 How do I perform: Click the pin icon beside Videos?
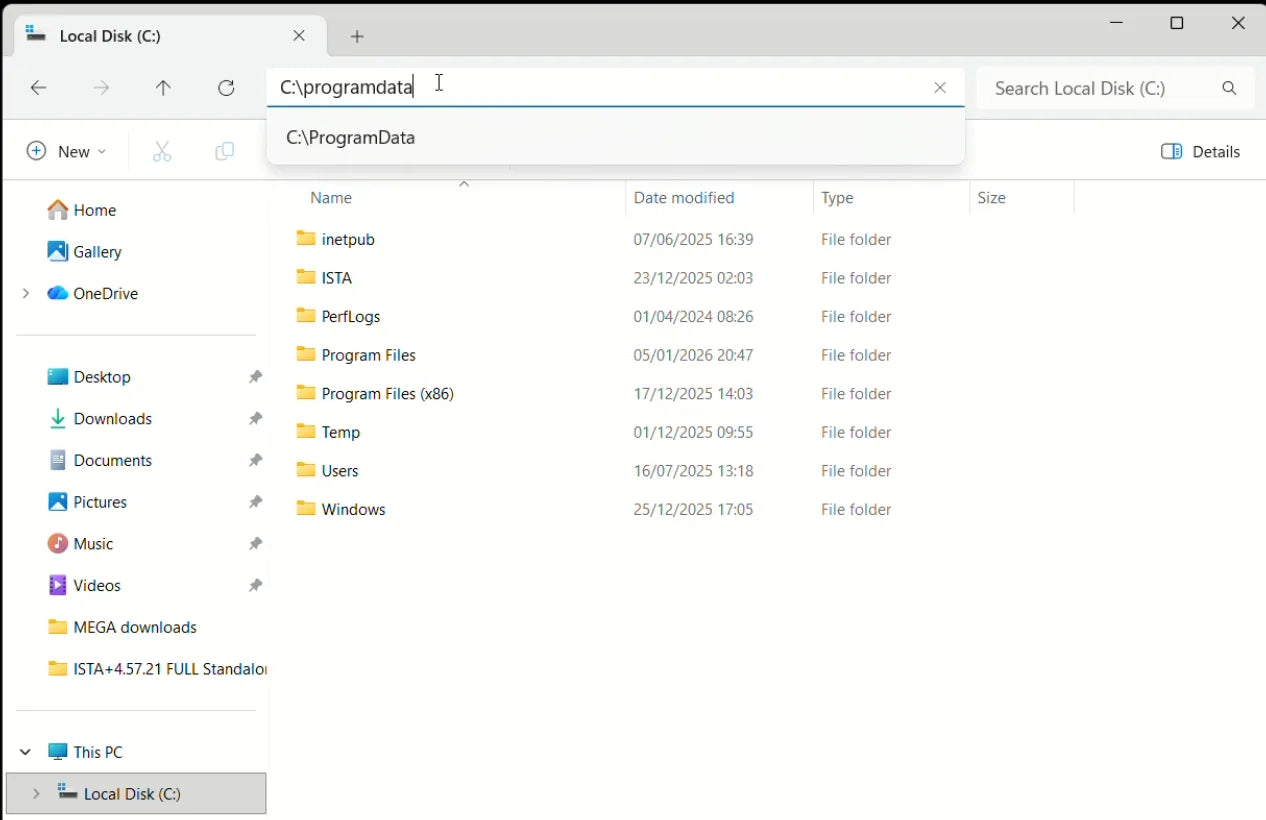[x=256, y=586]
